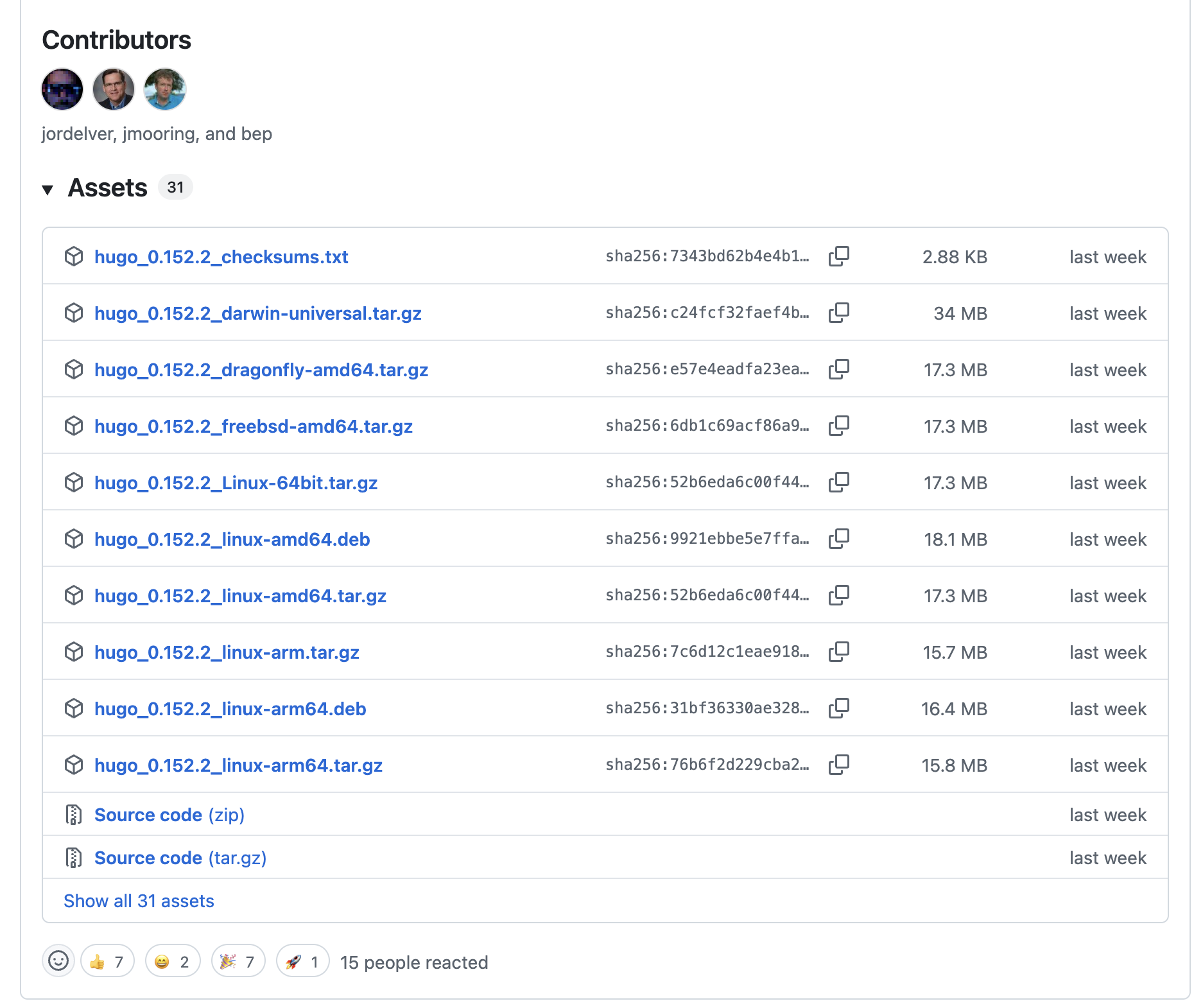Download hugo_0.152.2_Linux-64bit.tar.gz
This screenshot has width=1203, height=1008.
tap(236, 483)
